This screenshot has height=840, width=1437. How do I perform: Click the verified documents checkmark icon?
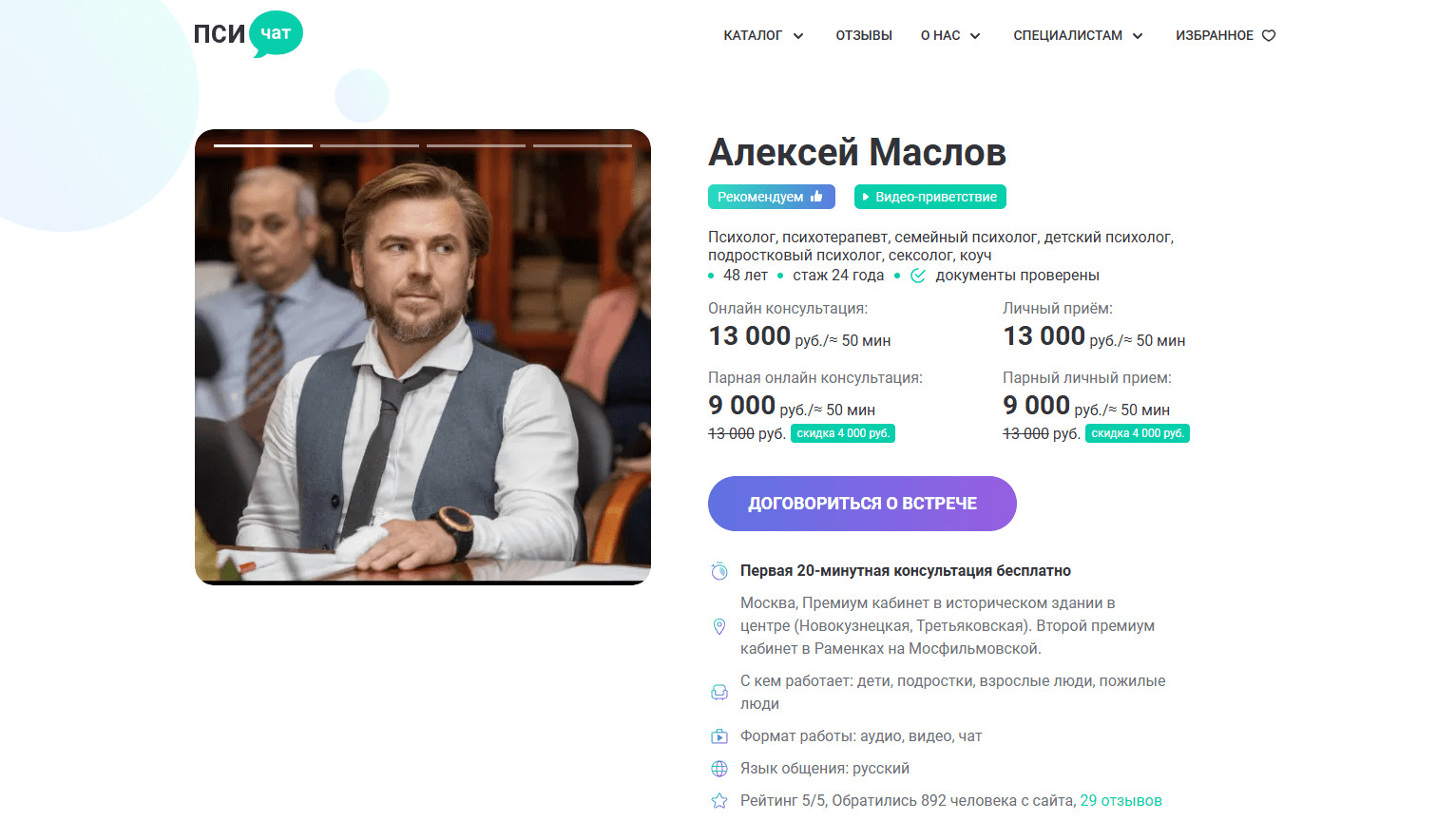918,276
